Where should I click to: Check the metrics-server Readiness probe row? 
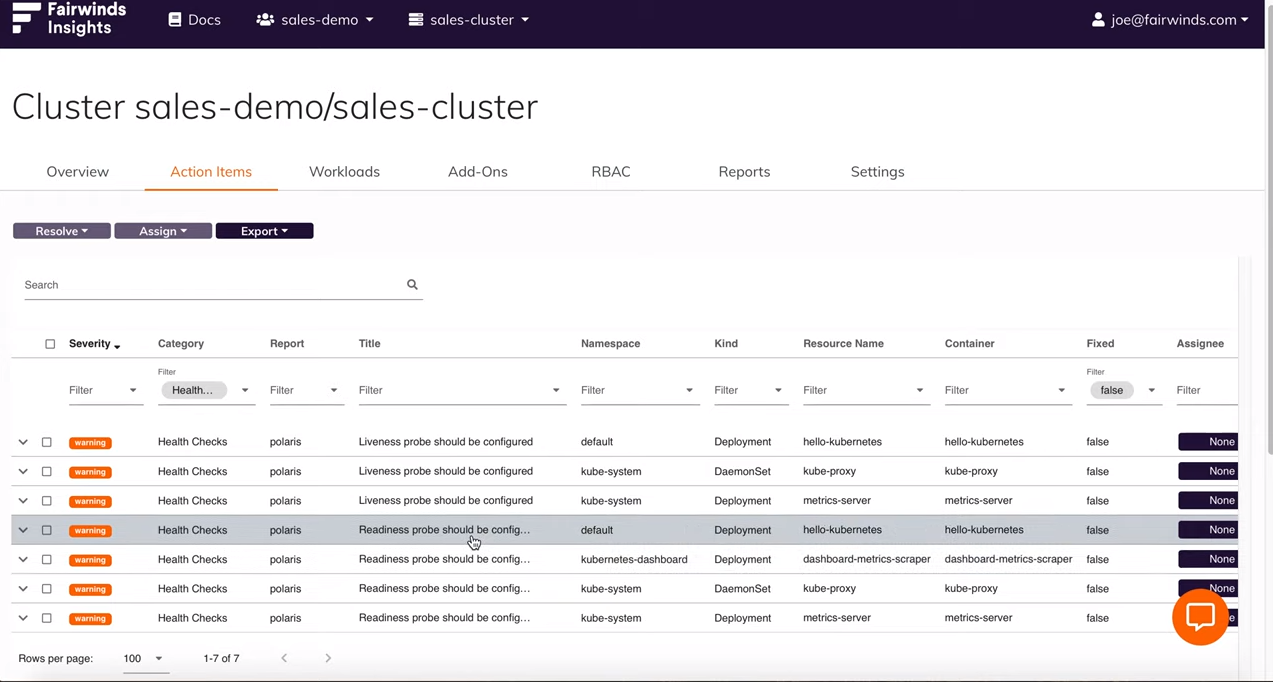(x=47, y=618)
